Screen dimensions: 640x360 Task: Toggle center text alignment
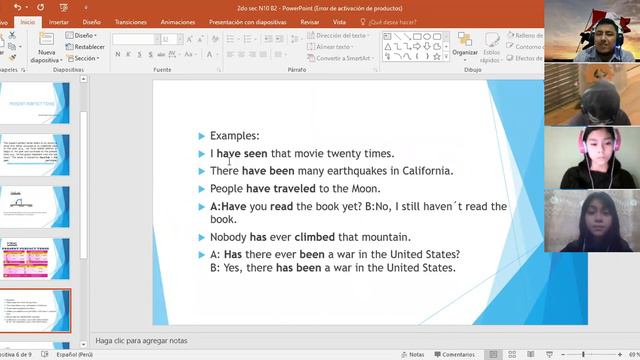241,54
